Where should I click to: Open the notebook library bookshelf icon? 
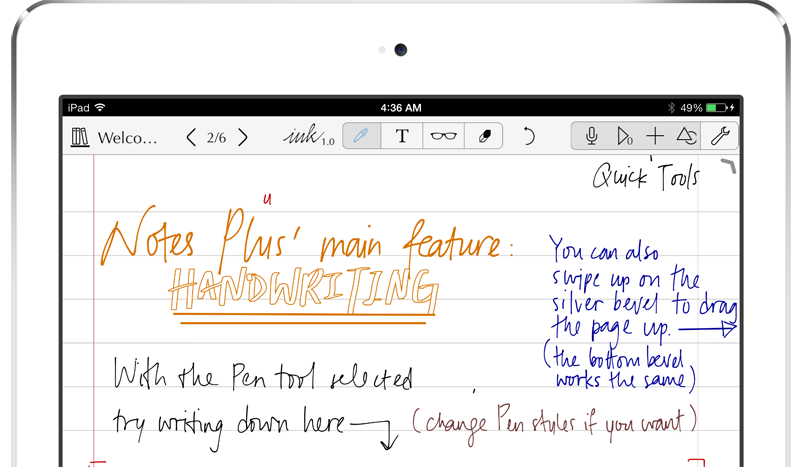tap(80, 137)
